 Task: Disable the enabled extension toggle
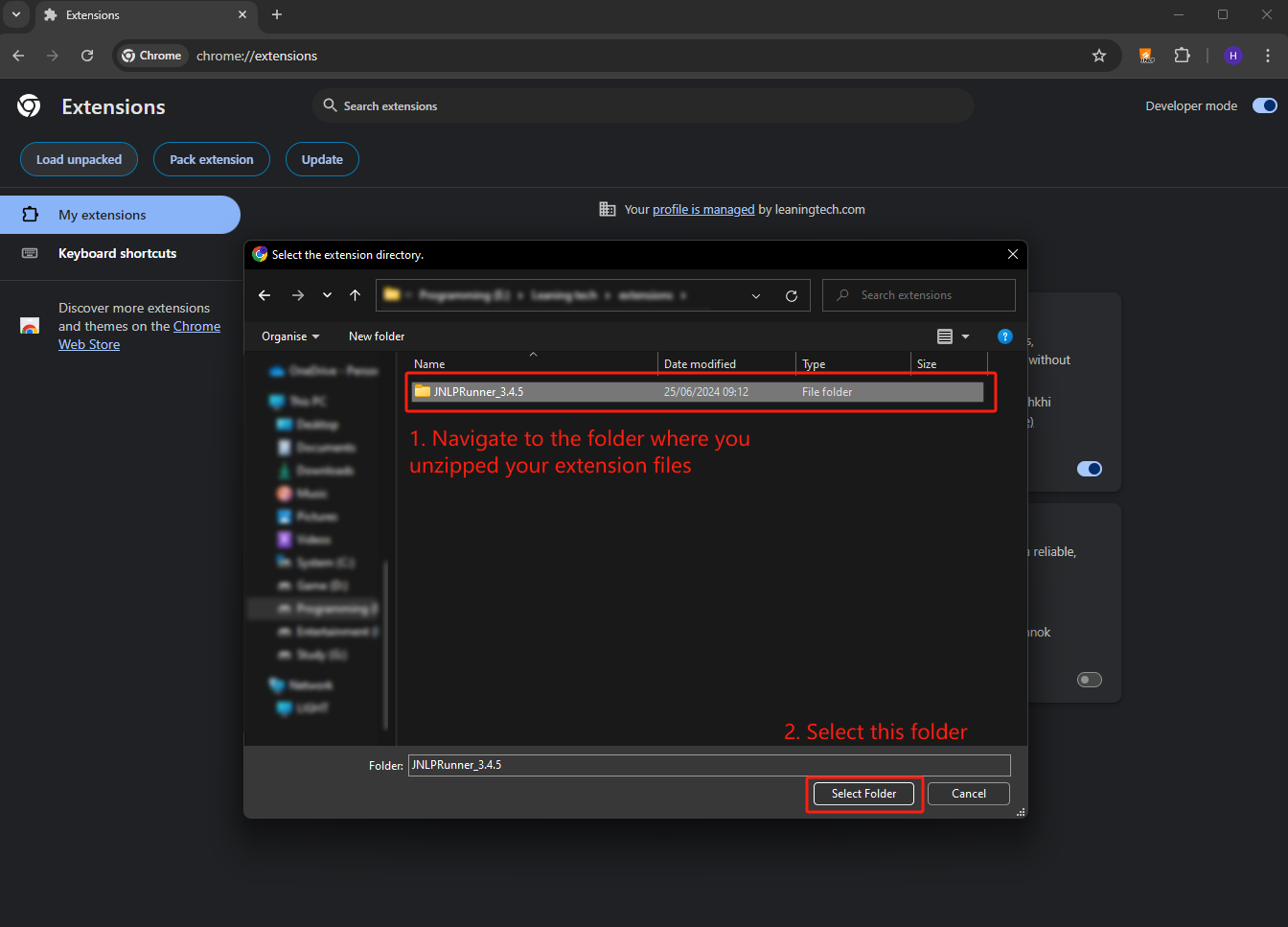pyautogui.click(x=1089, y=469)
